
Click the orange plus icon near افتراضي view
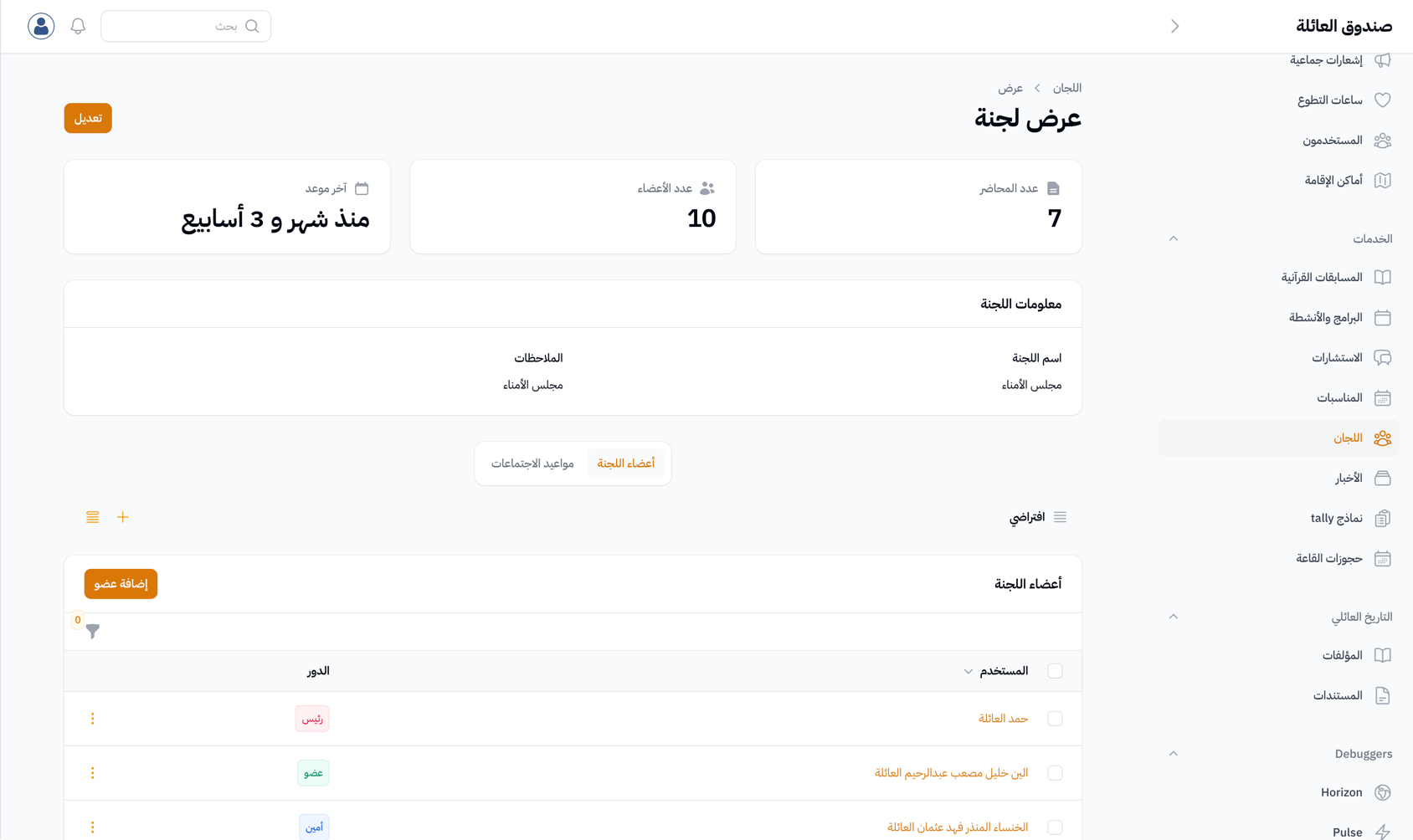pyautogui.click(x=122, y=517)
